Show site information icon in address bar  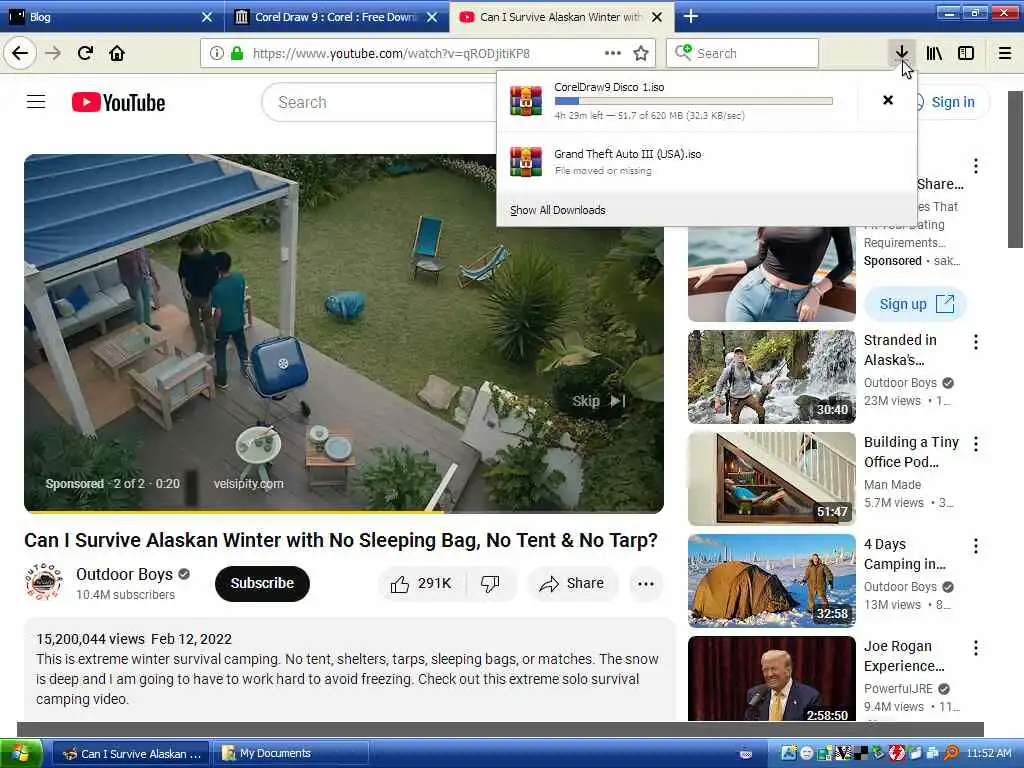217,54
